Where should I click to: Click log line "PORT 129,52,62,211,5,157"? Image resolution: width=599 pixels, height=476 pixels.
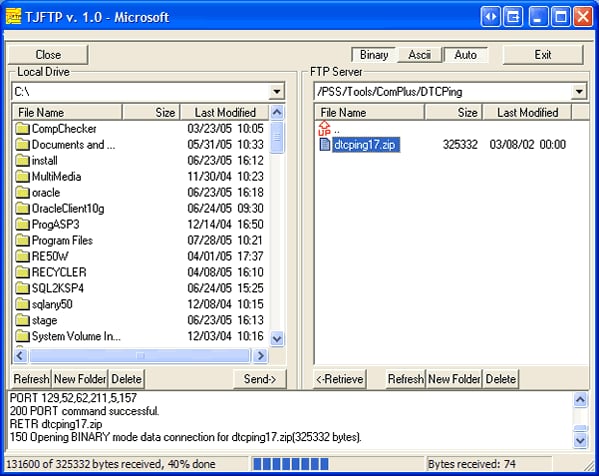pyautogui.click(x=73, y=398)
